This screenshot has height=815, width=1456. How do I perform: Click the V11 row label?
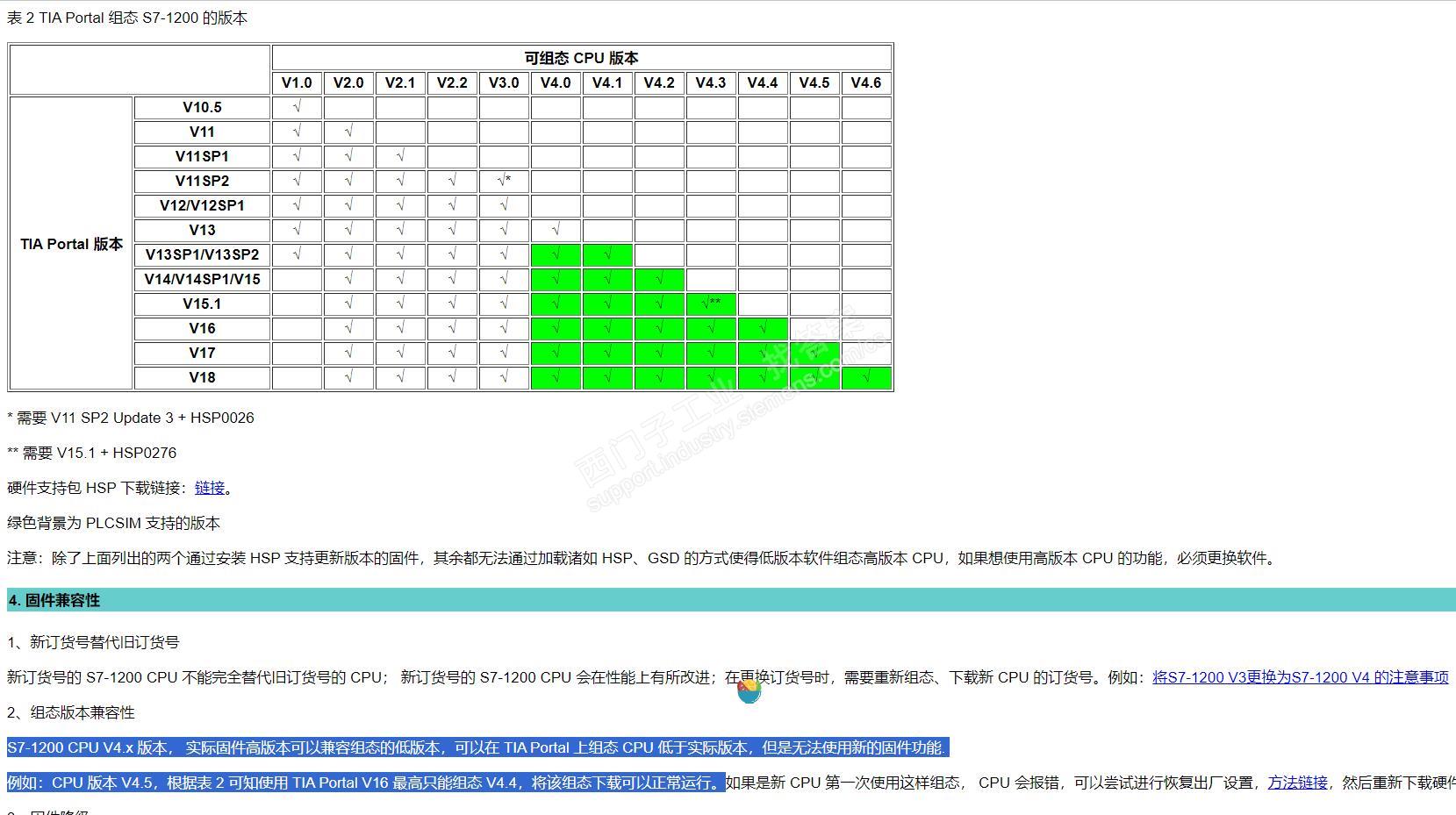[x=202, y=132]
